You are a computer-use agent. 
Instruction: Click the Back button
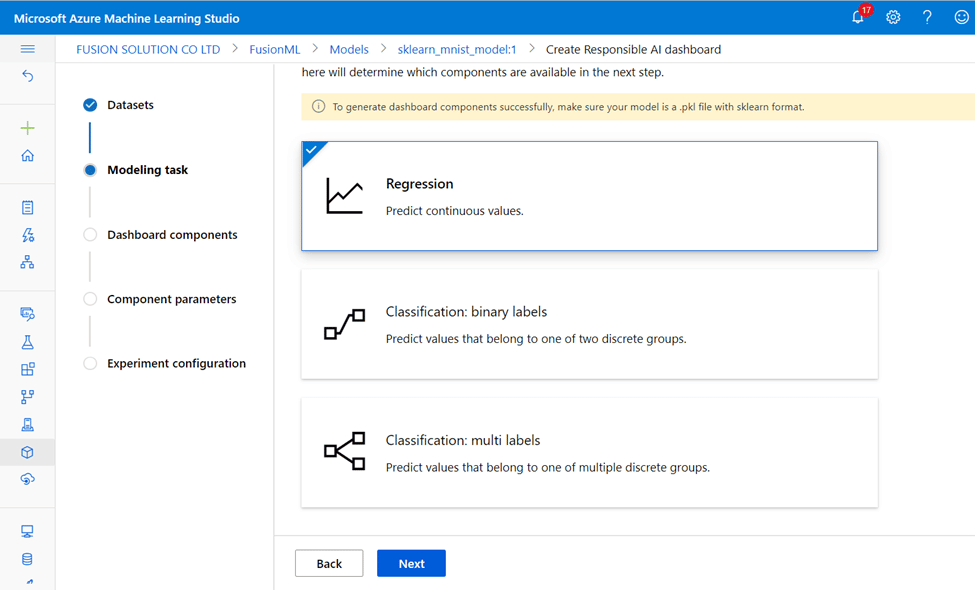[329, 563]
